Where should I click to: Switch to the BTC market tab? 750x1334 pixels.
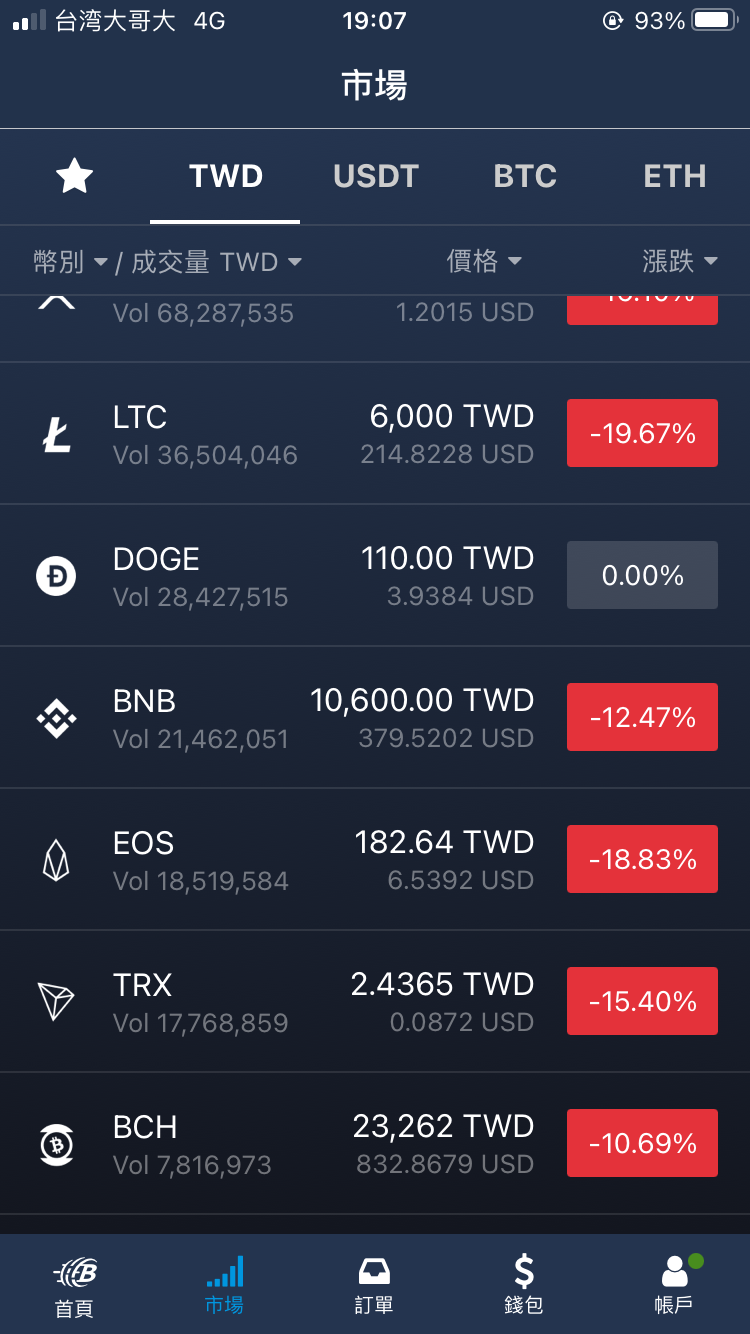point(525,176)
